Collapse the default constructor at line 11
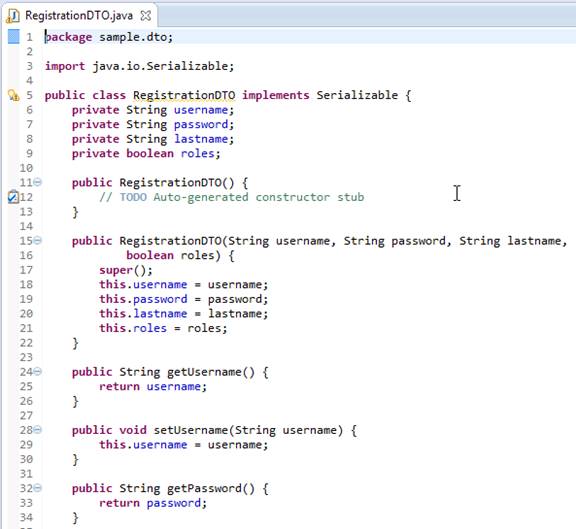This screenshot has height=529, width=576. [x=38, y=182]
